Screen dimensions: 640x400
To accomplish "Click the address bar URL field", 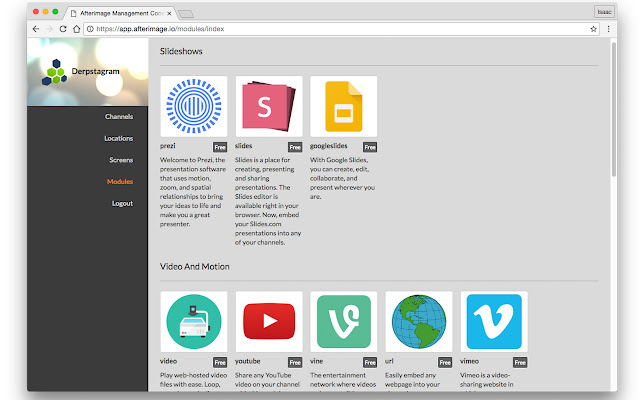I will point(341,29).
